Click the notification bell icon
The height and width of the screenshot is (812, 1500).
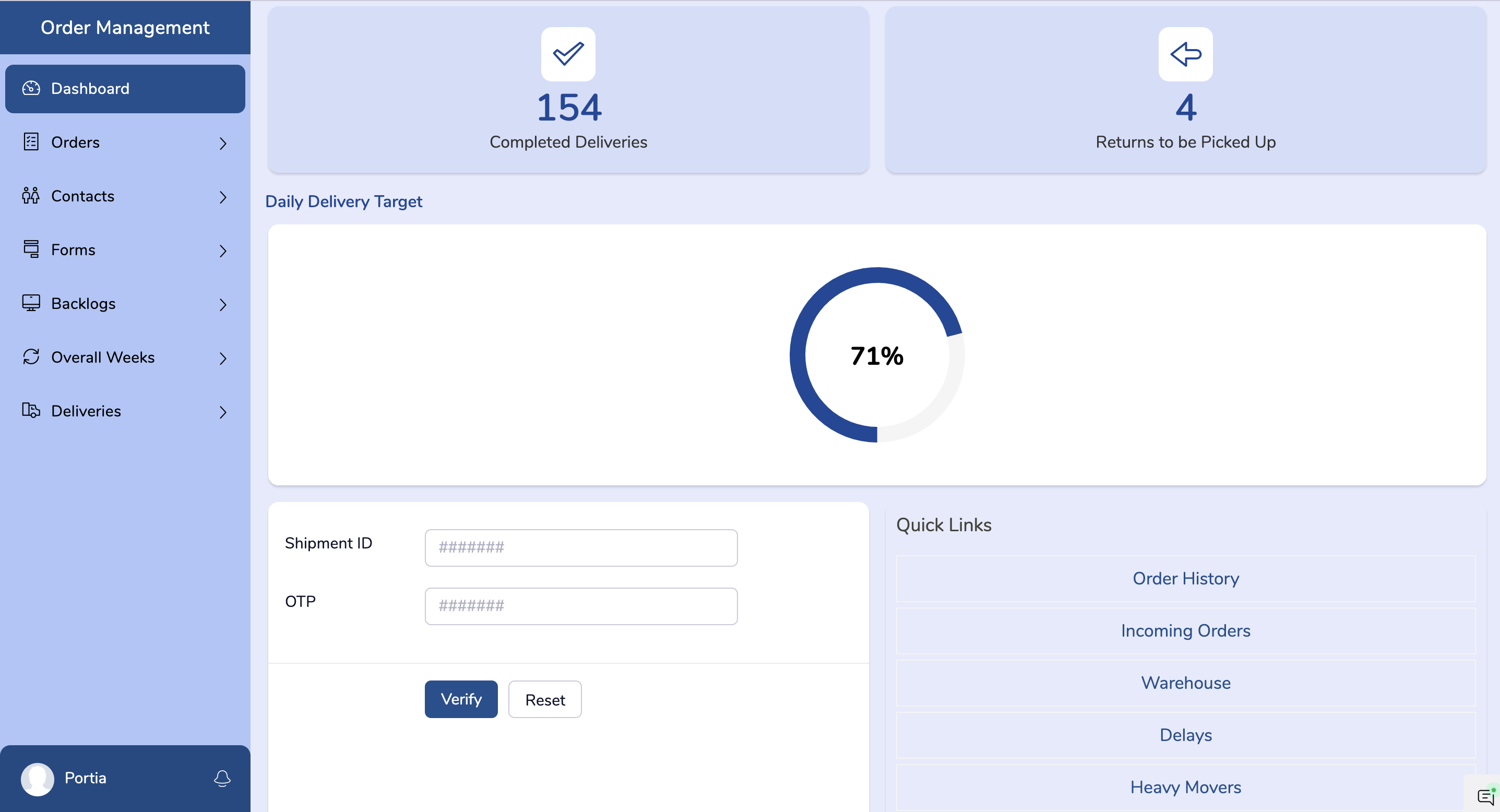tap(222, 778)
